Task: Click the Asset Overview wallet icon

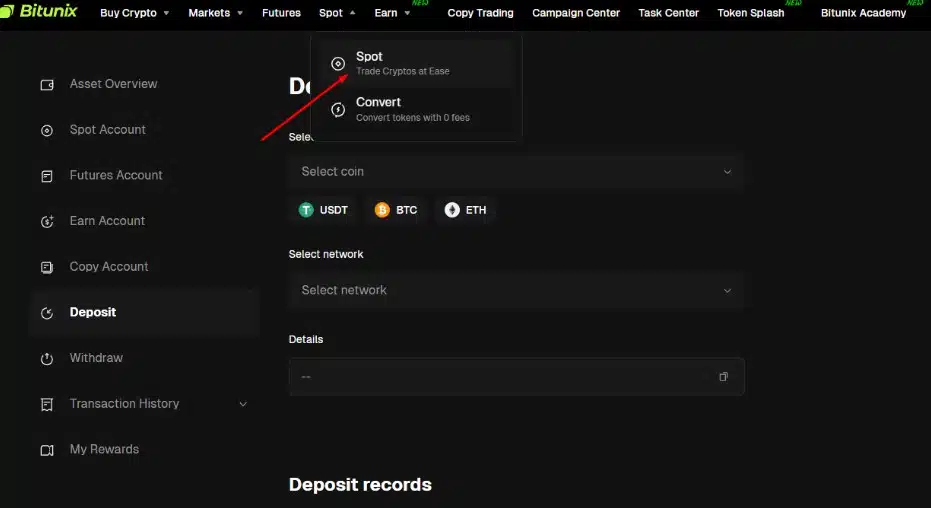Action: pyautogui.click(x=47, y=85)
